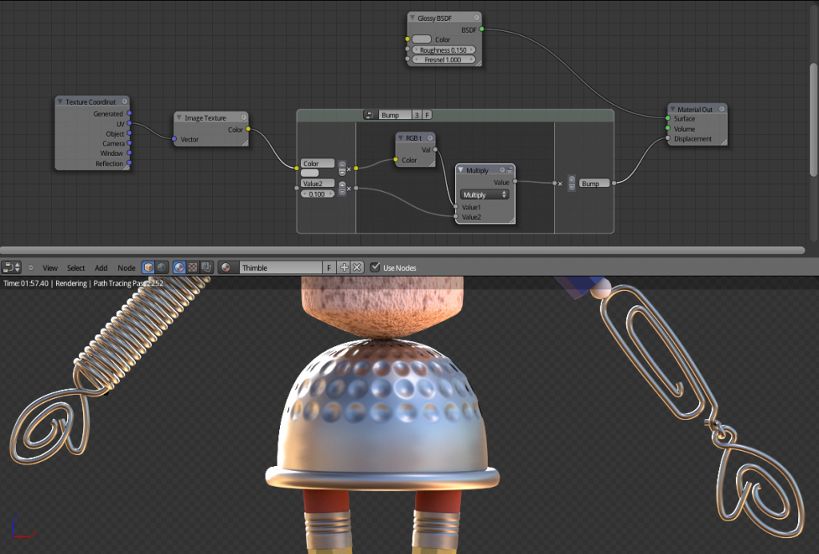Viewport: 819px width, 554px height.
Task: Collapse the Image Texture node triangle
Action: coord(179,118)
